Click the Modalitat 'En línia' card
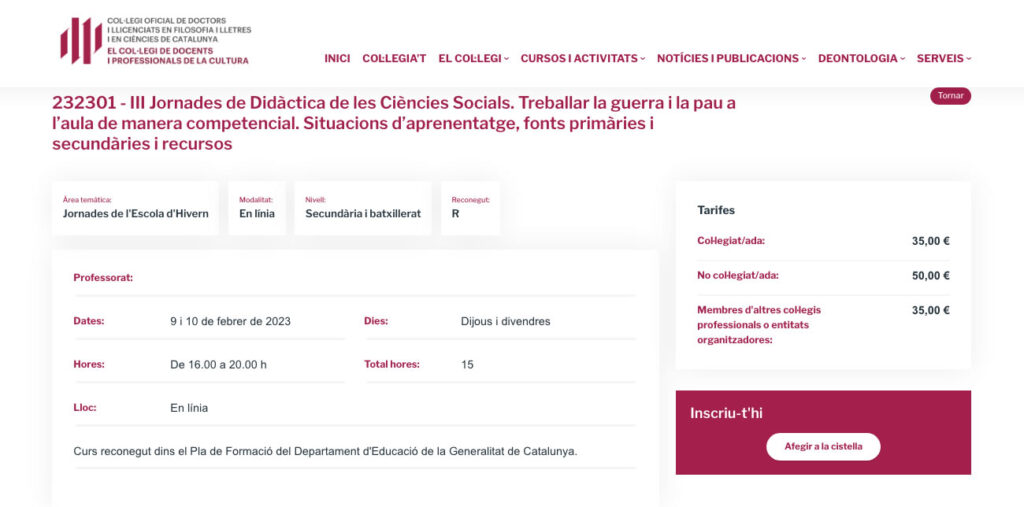Viewport: 1024px width, 507px height. click(x=257, y=208)
